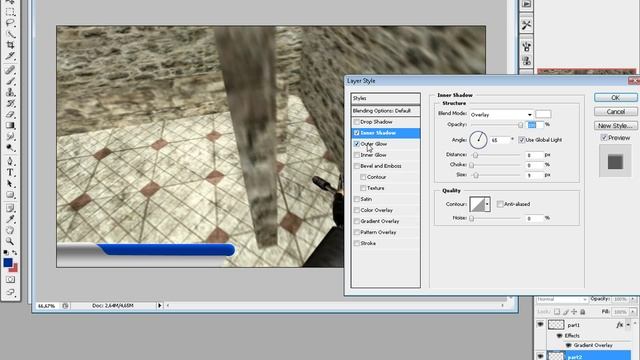Select the Slice tool
The height and width of the screenshot is (360, 640).
(10, 56)
